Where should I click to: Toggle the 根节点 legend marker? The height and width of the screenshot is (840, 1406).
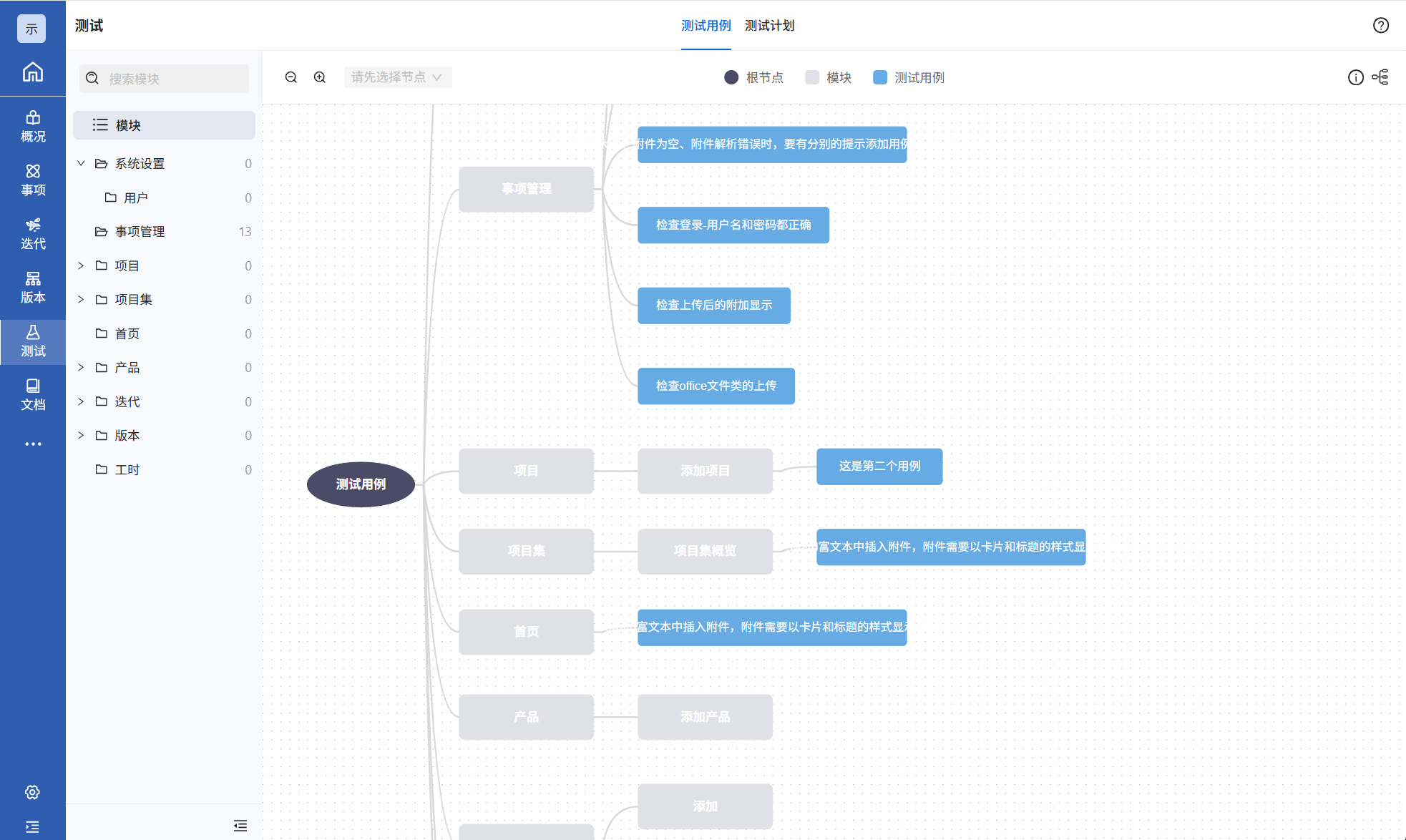pos(731,77)
